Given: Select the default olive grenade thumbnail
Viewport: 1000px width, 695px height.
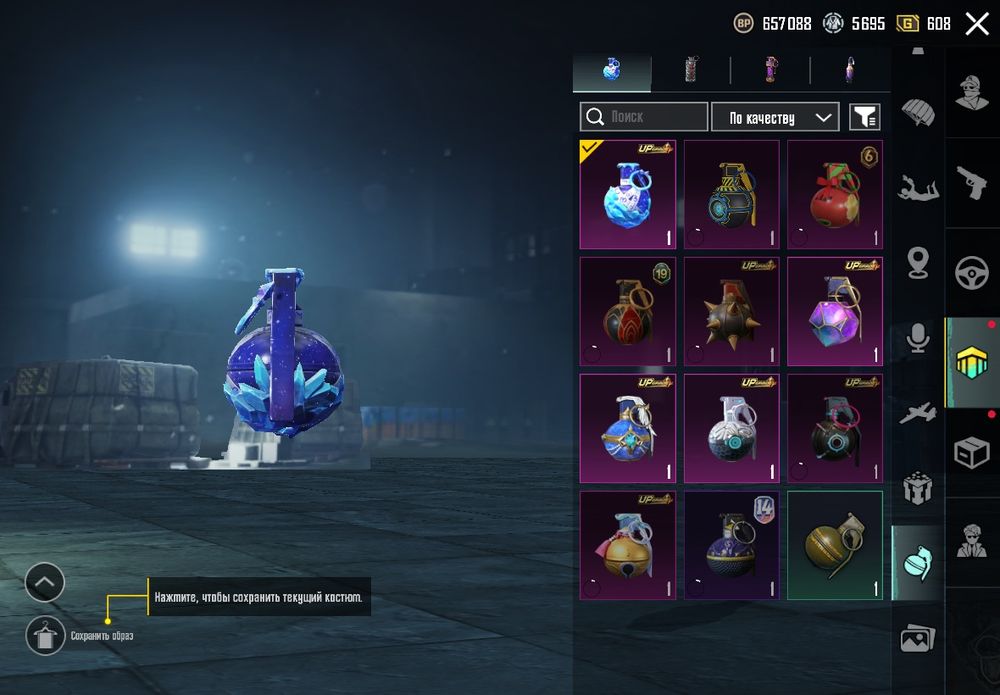Looking at the screenshot, I should (x=835, y=545).
